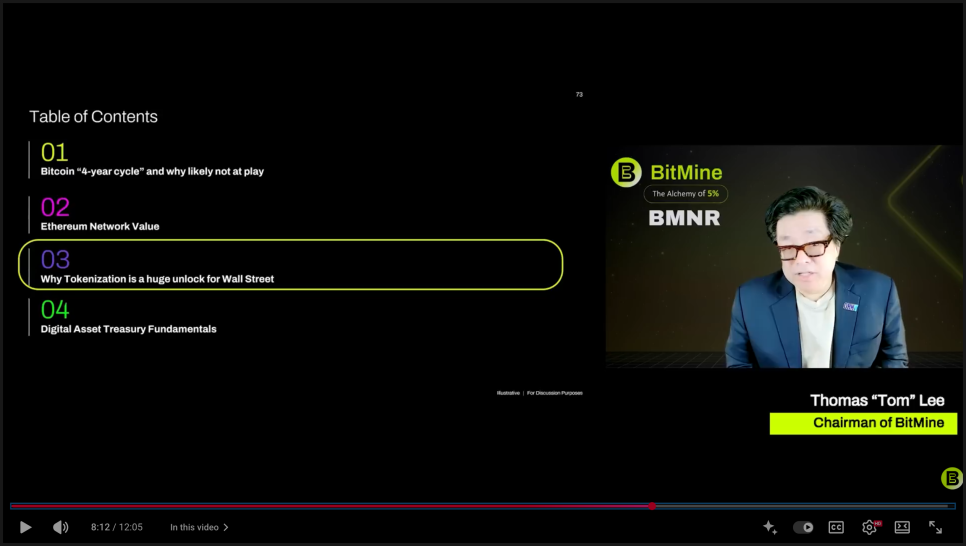The image size is (966, 546).
Task: Mute the video volume
Action: coord(61,527)
